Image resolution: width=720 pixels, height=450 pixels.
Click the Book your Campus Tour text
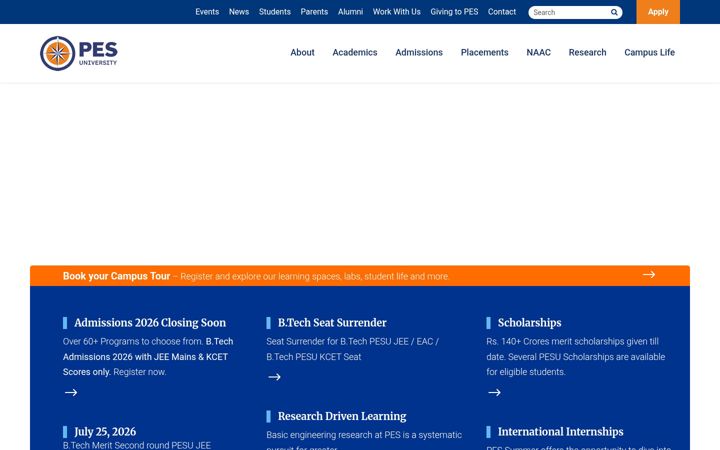pyautogui.click(x=116, y=276)
